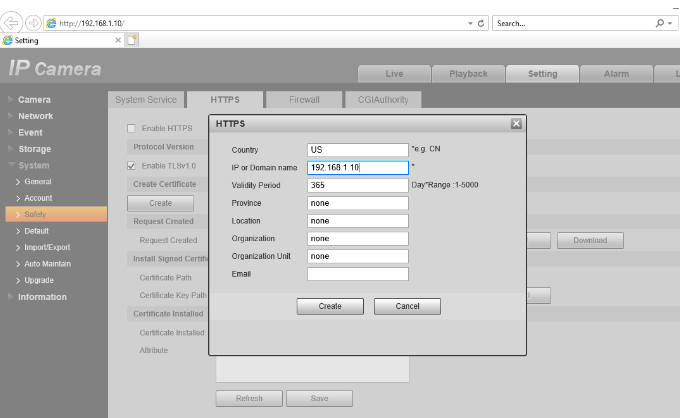
Task: Switch to the Playback tab
Action: pos(468,74)
